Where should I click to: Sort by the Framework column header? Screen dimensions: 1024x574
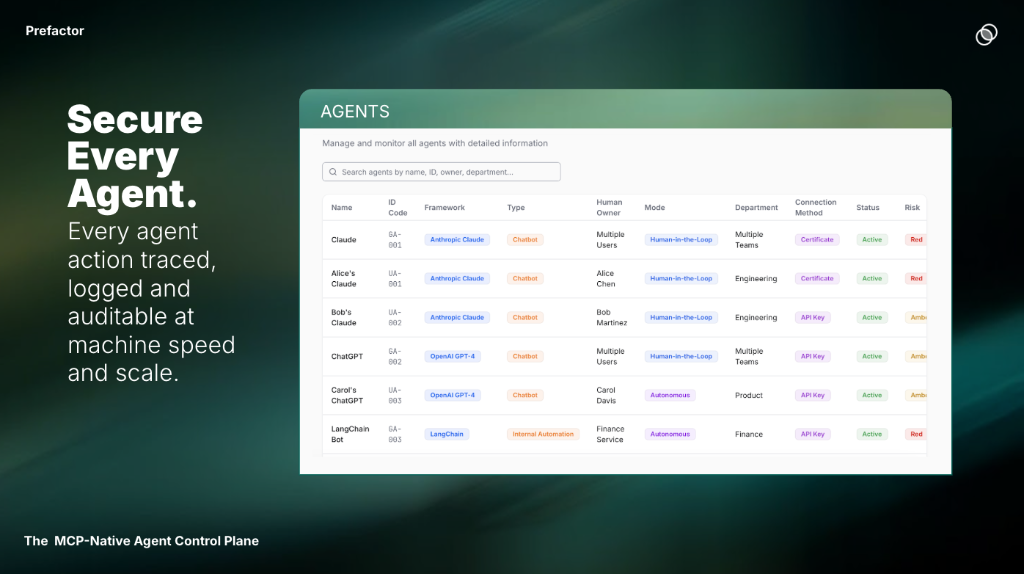(x=444, y=208)
